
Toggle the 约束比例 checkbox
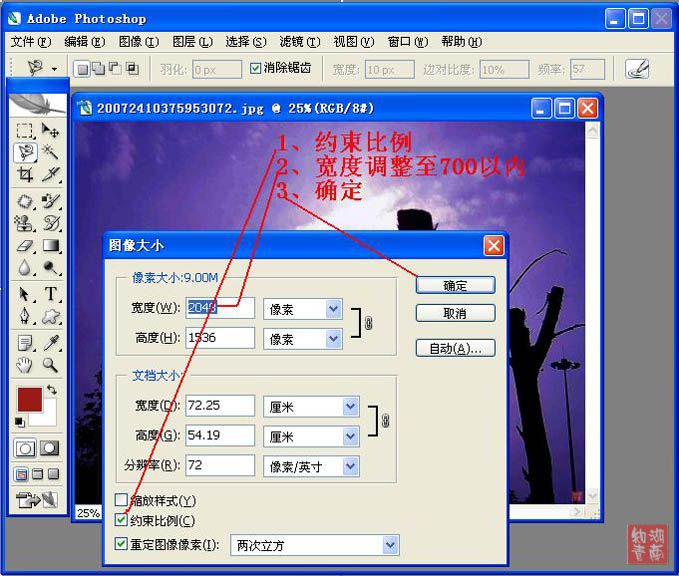(122, 520)
